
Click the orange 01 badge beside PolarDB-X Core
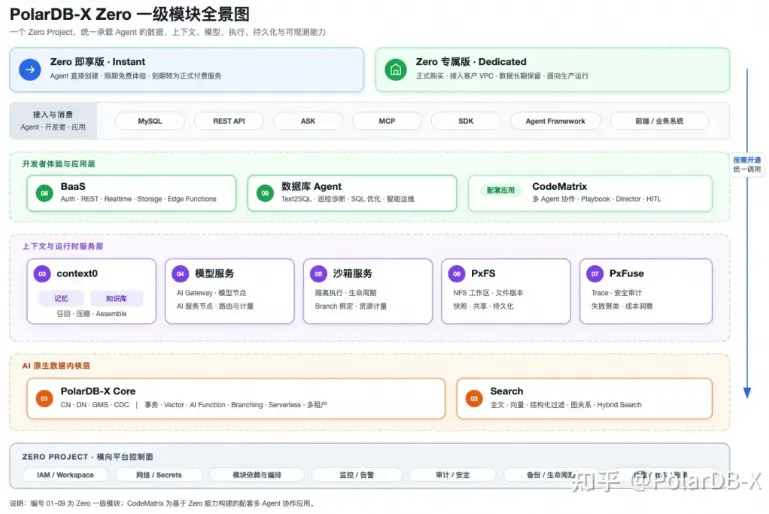[x=45, y=398]
